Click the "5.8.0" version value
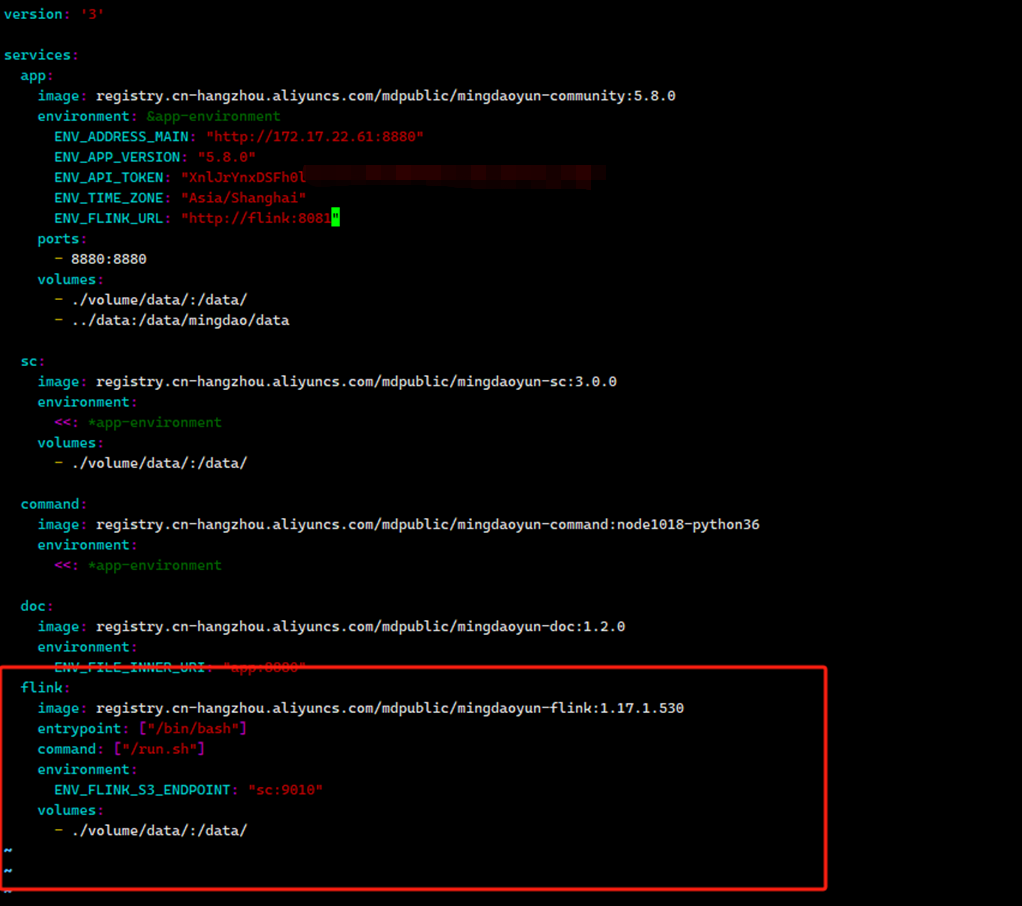Screen dimensions: 1022x906 226,157
